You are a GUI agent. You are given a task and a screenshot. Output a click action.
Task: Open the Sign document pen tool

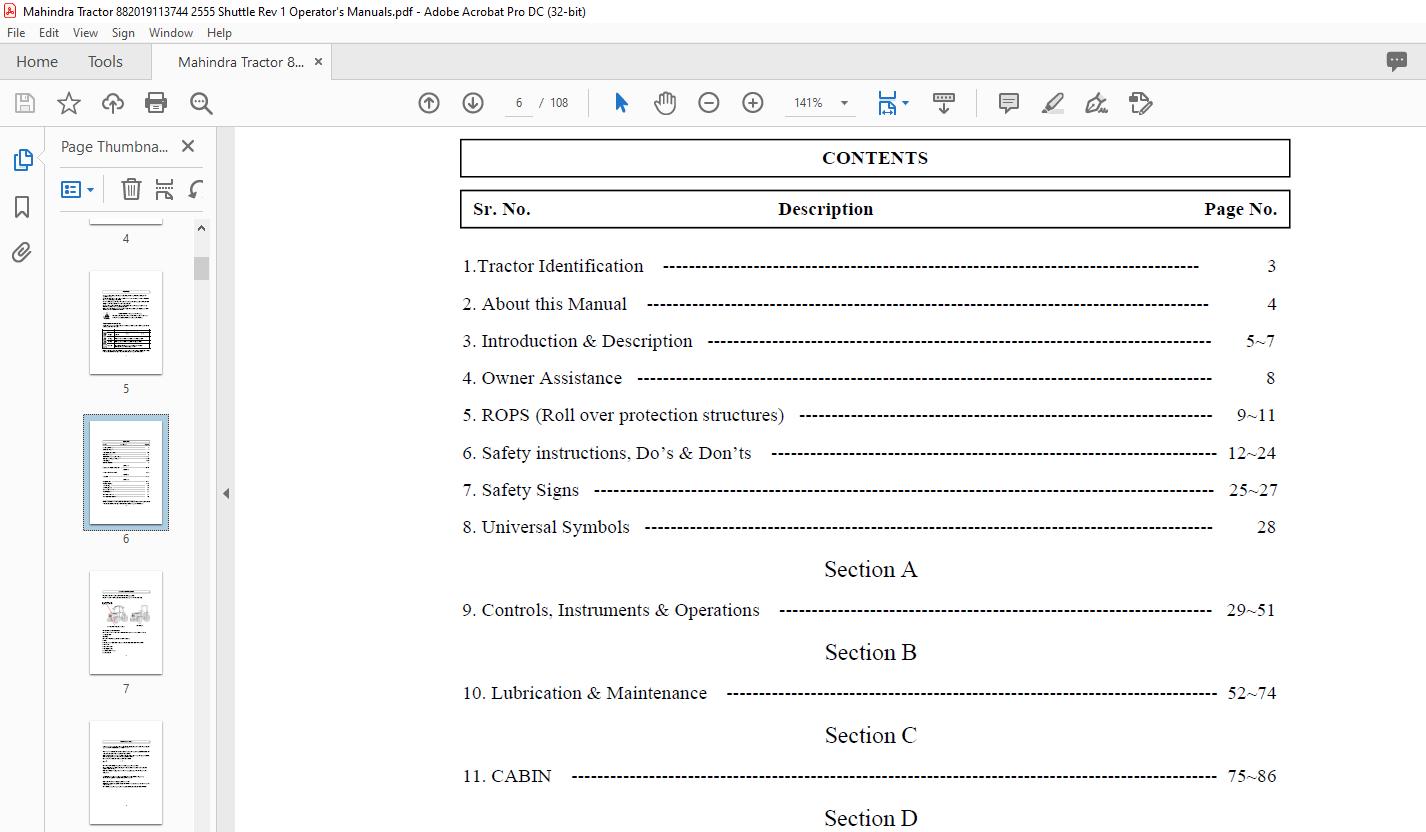click(x=1096, y=103)
